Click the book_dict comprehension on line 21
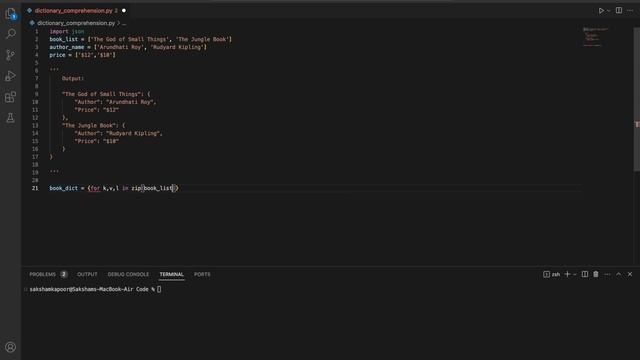This screenshot has width=640, height=360. tap(114, 188)
